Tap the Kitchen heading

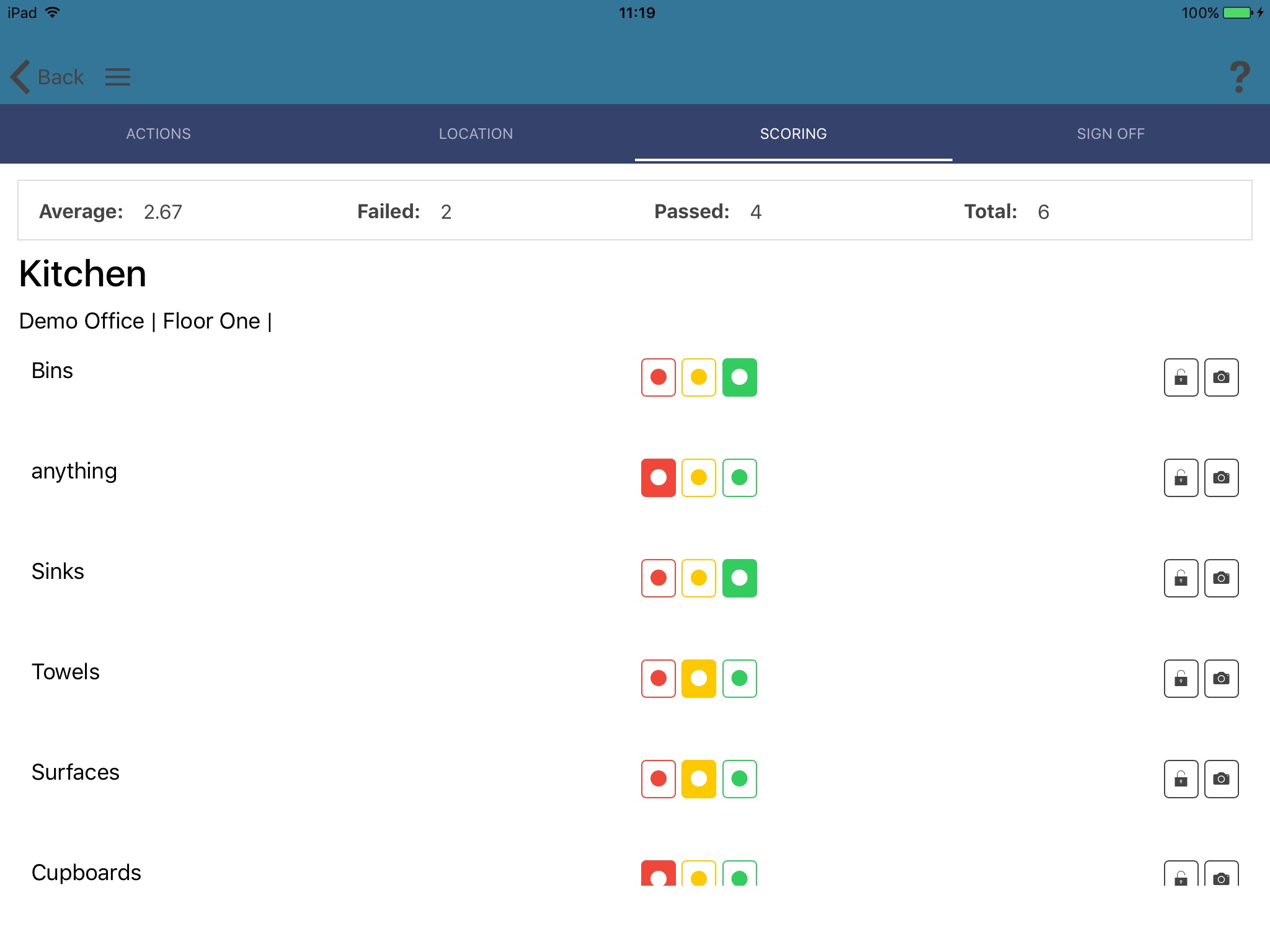[82, 274]
